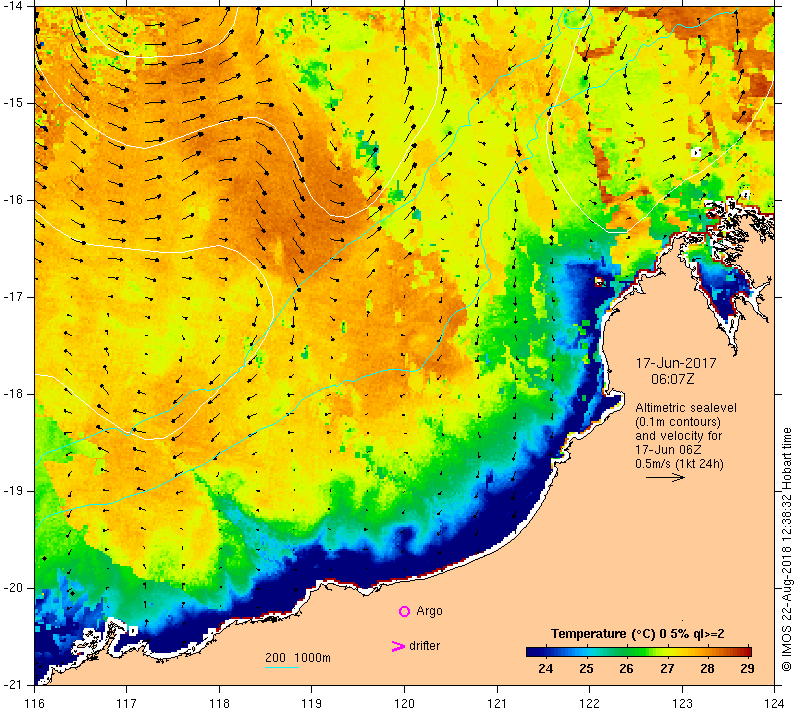Click the color bar value '28'
Screen dimensions: 800x710
(707, 669)
